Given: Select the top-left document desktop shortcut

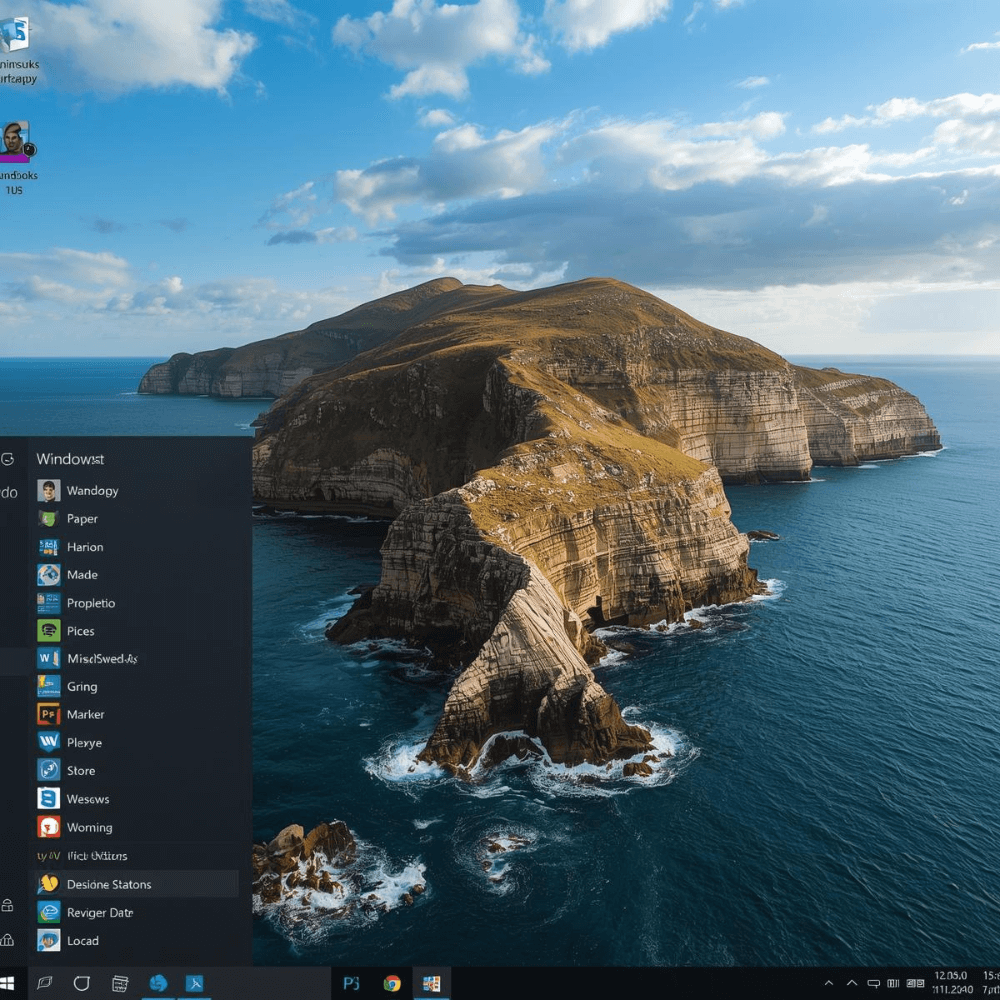Looking at the screenshot, I should 15,36.
